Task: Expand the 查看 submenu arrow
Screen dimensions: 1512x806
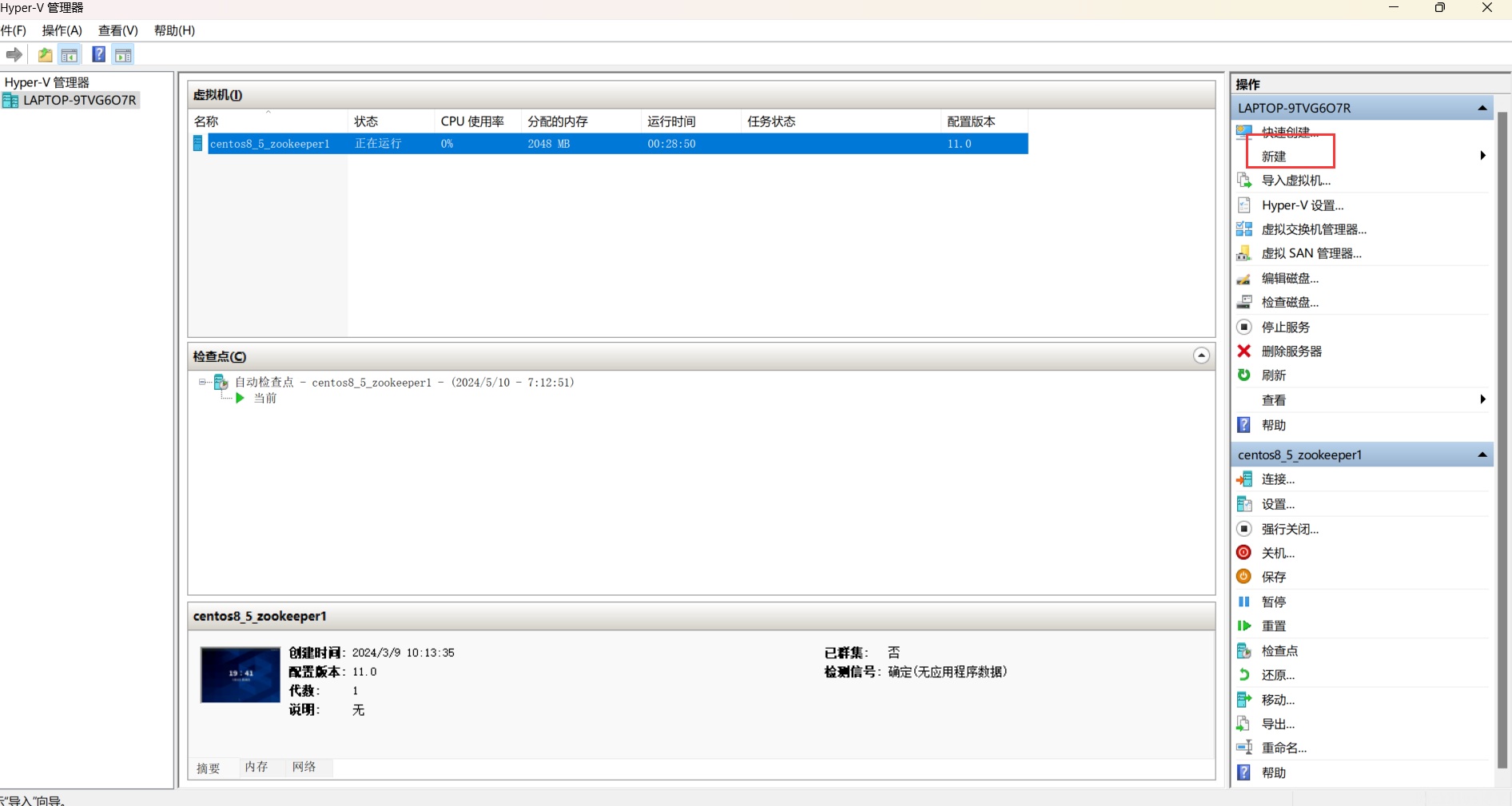Action: click(x=1483, y=399)
